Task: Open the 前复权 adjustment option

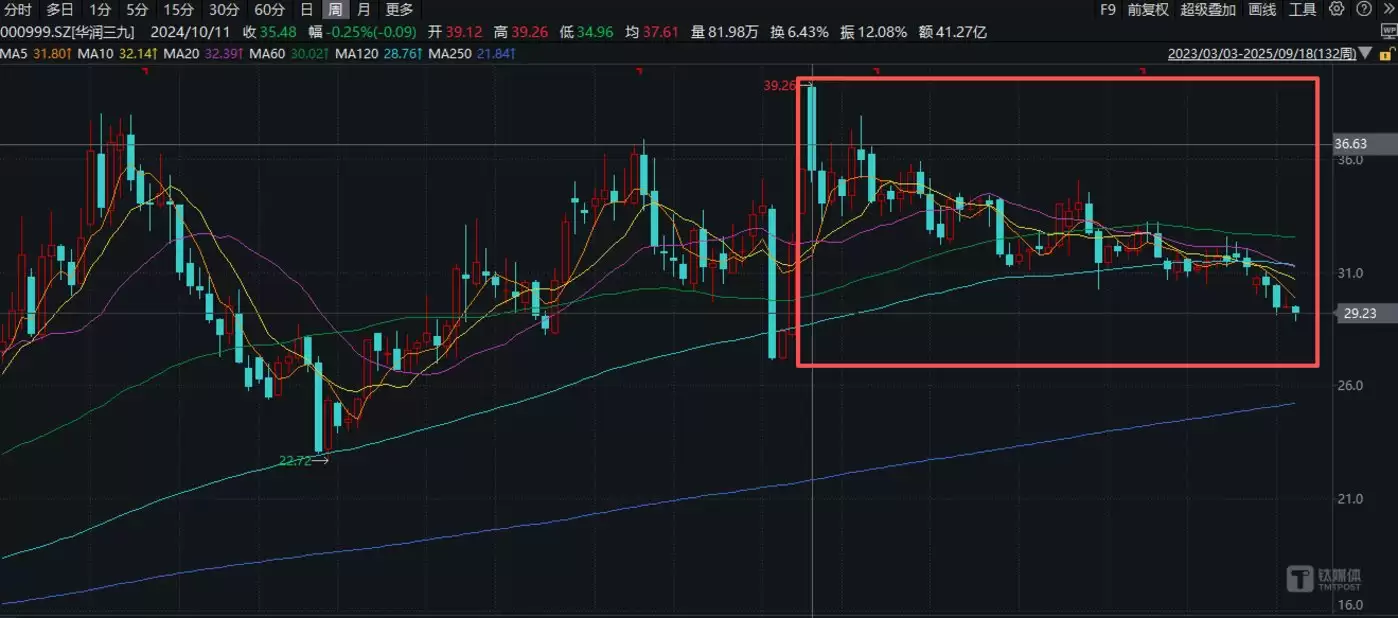Action: pos(1148,9)
